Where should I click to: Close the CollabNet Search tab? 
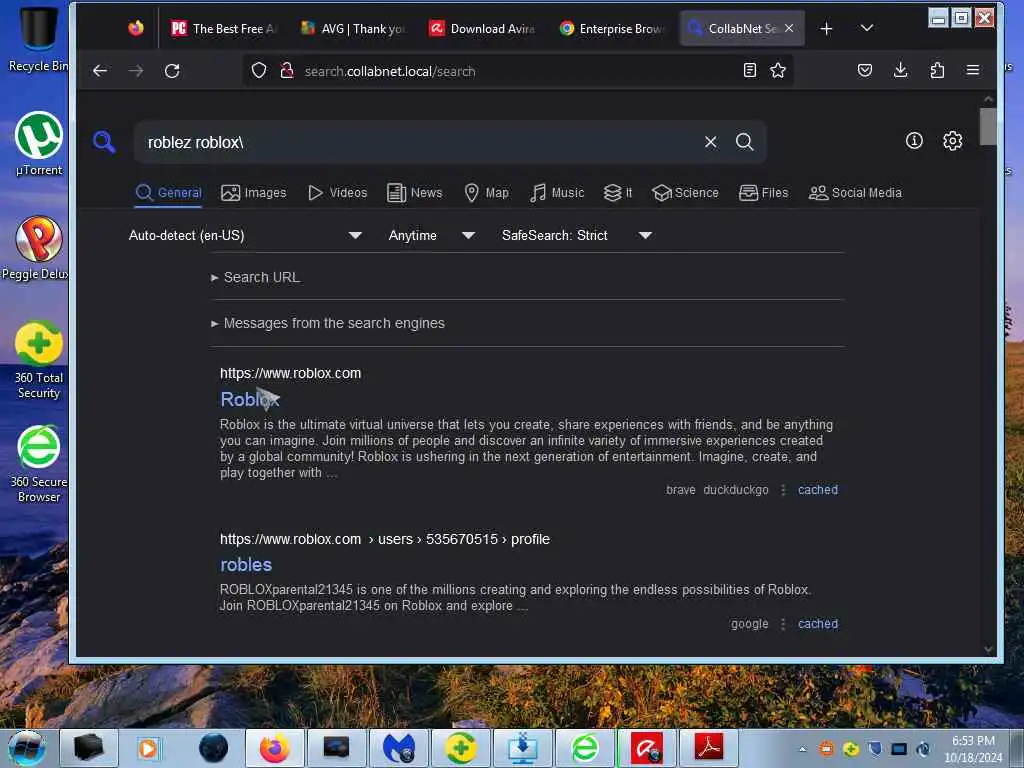[x=789, y=28]
